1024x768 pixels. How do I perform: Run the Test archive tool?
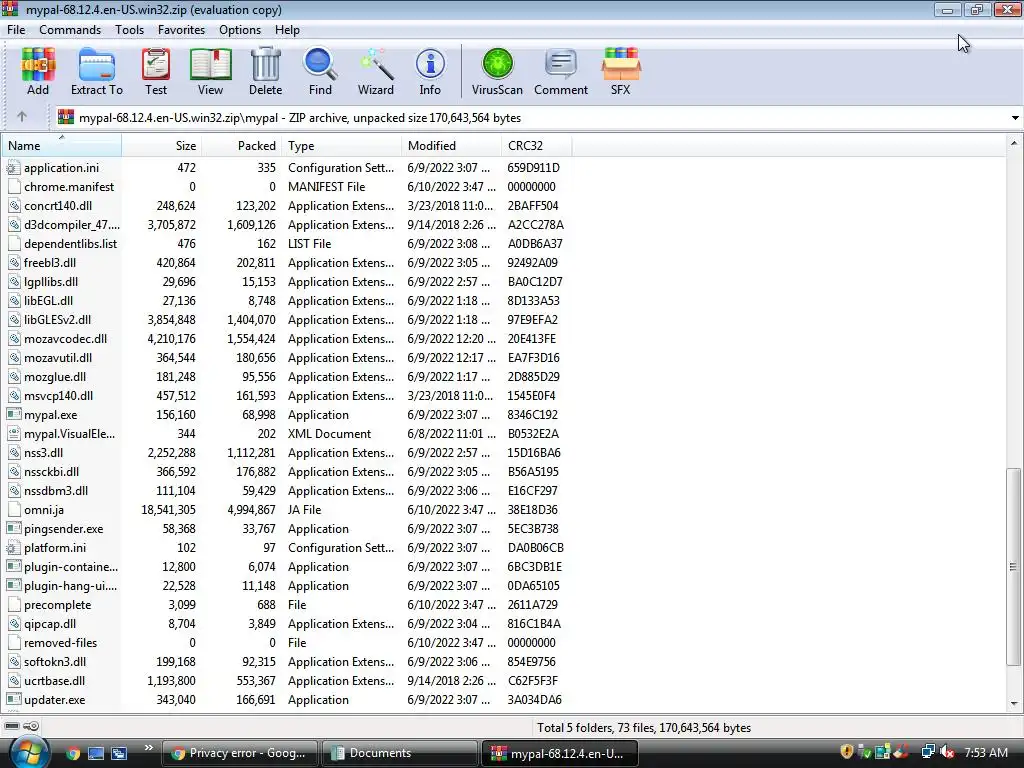(155, 72)
